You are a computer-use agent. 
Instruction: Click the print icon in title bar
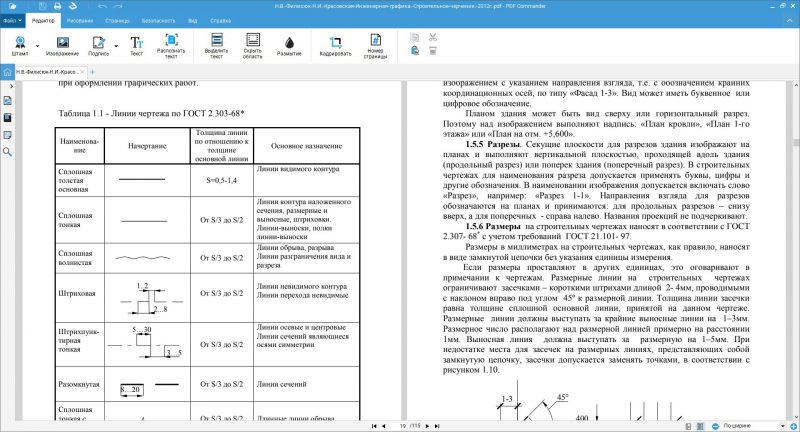click(x=58, y=6)
